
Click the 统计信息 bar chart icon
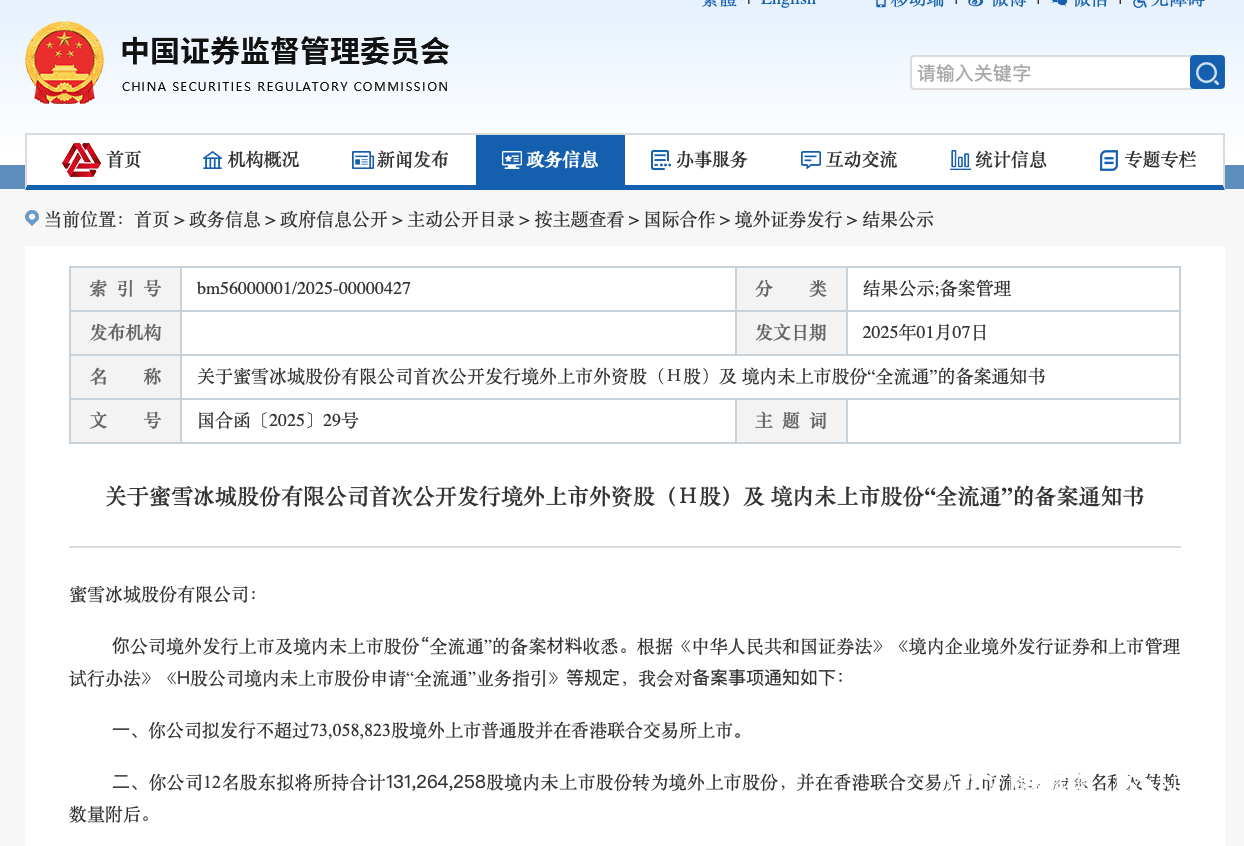960,160
